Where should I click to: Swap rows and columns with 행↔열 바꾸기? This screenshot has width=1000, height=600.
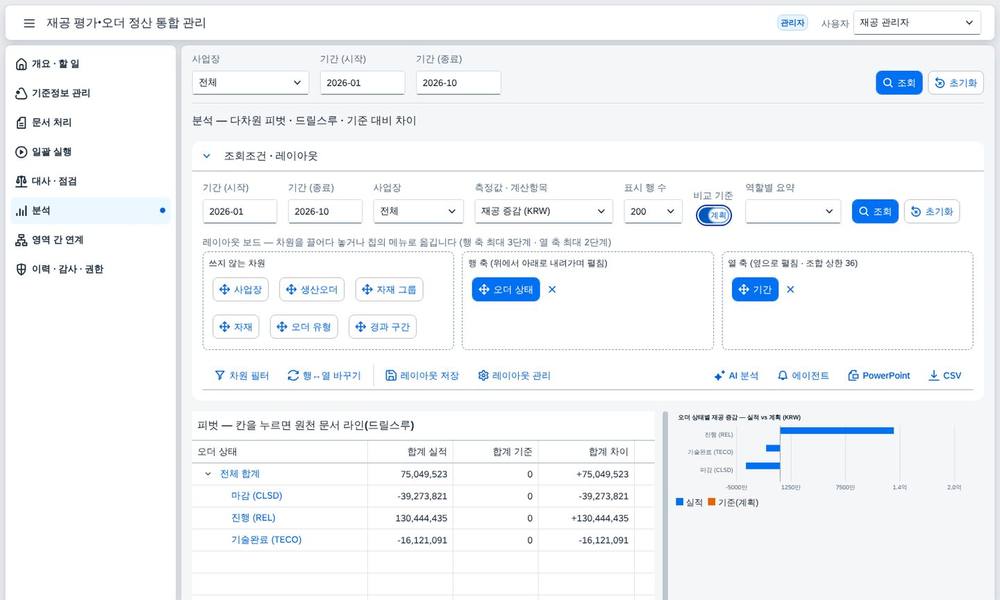pos(324,376)
